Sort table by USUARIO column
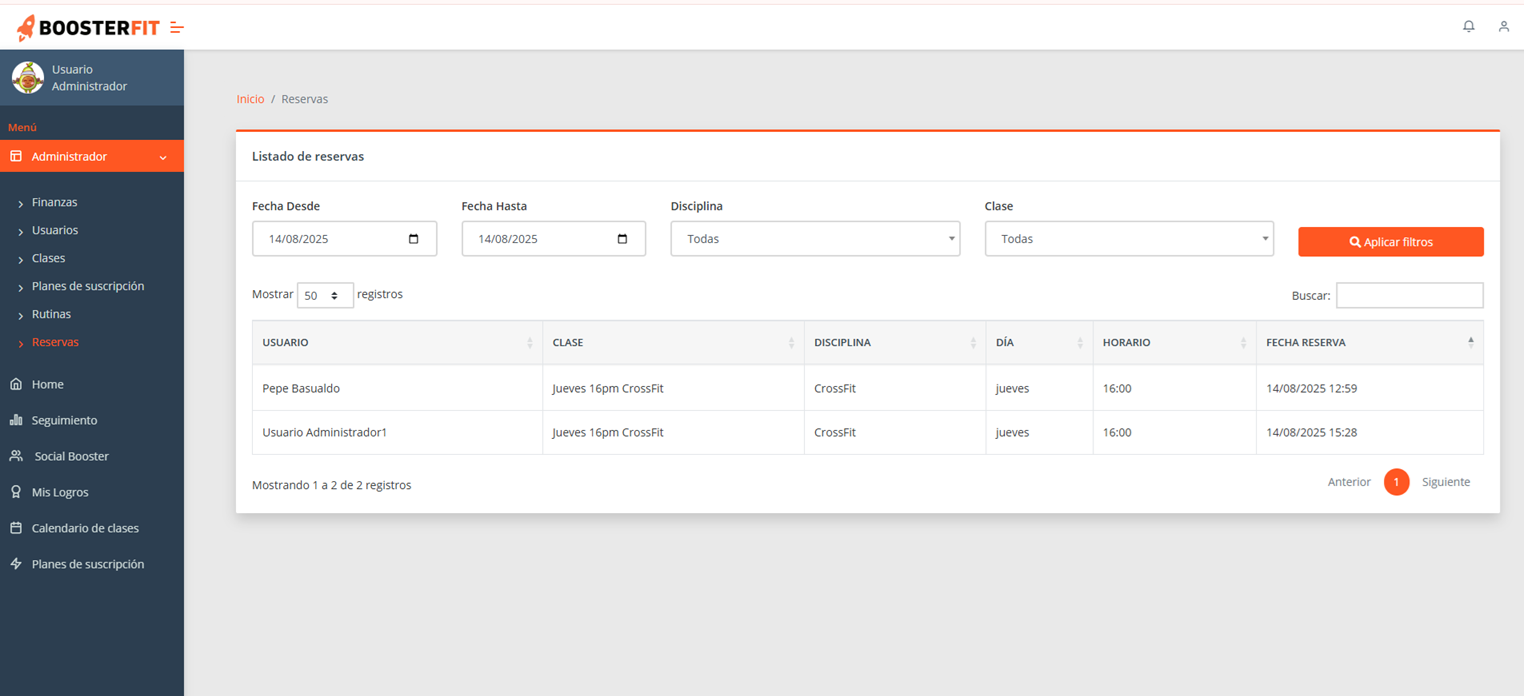 point(397,342)
